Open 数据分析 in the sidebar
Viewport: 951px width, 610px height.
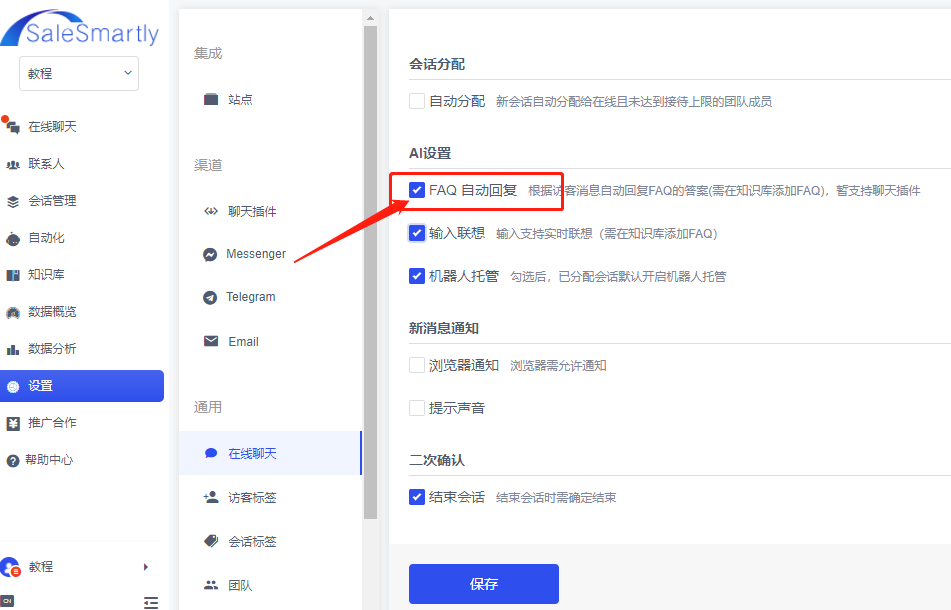[82, 349]
